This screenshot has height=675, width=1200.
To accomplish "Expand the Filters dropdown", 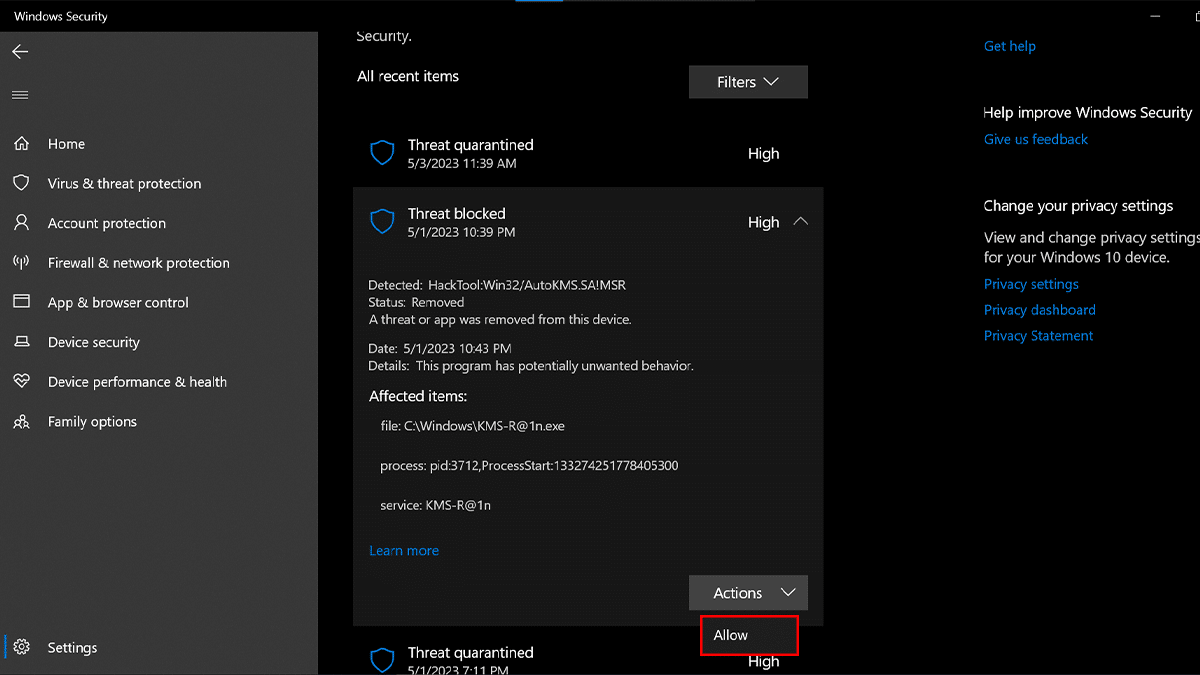I will 748,82.
